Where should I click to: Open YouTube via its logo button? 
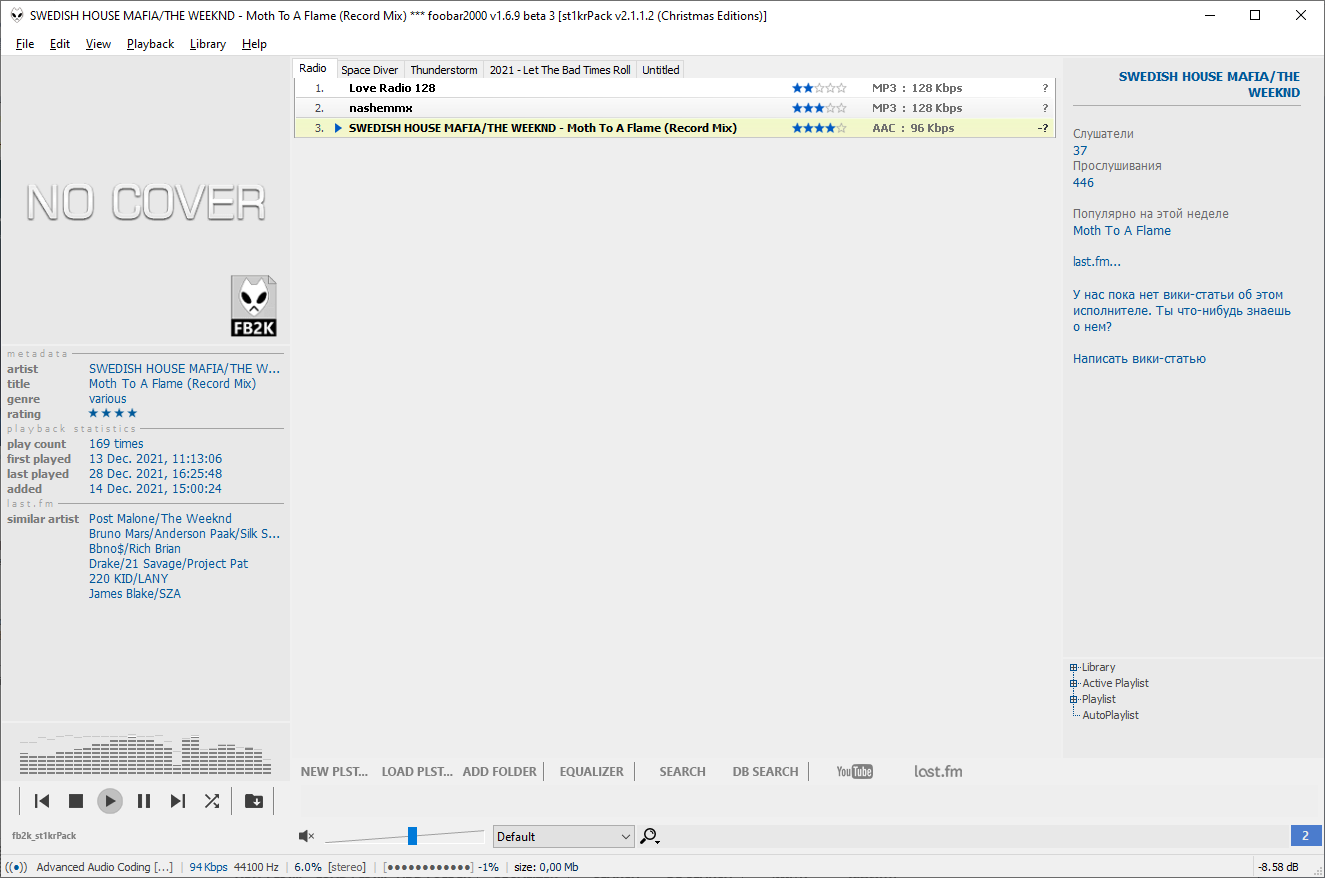click(x=855, y=771)
